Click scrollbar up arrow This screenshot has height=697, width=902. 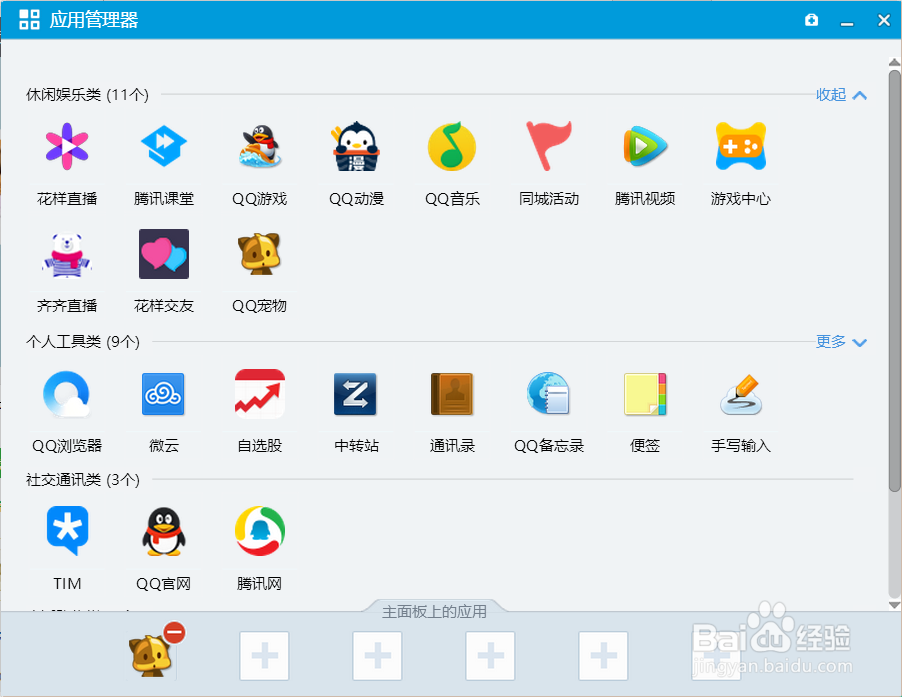(894, 62)
